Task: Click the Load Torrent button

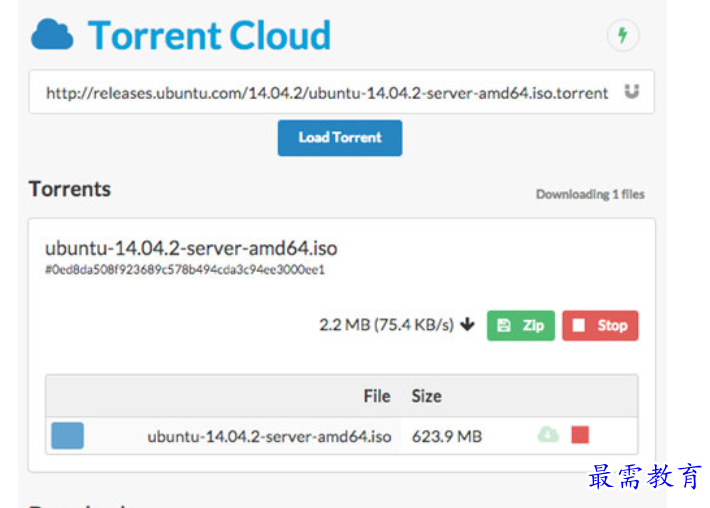Action: pyautogui.click(x=340, y=138)
